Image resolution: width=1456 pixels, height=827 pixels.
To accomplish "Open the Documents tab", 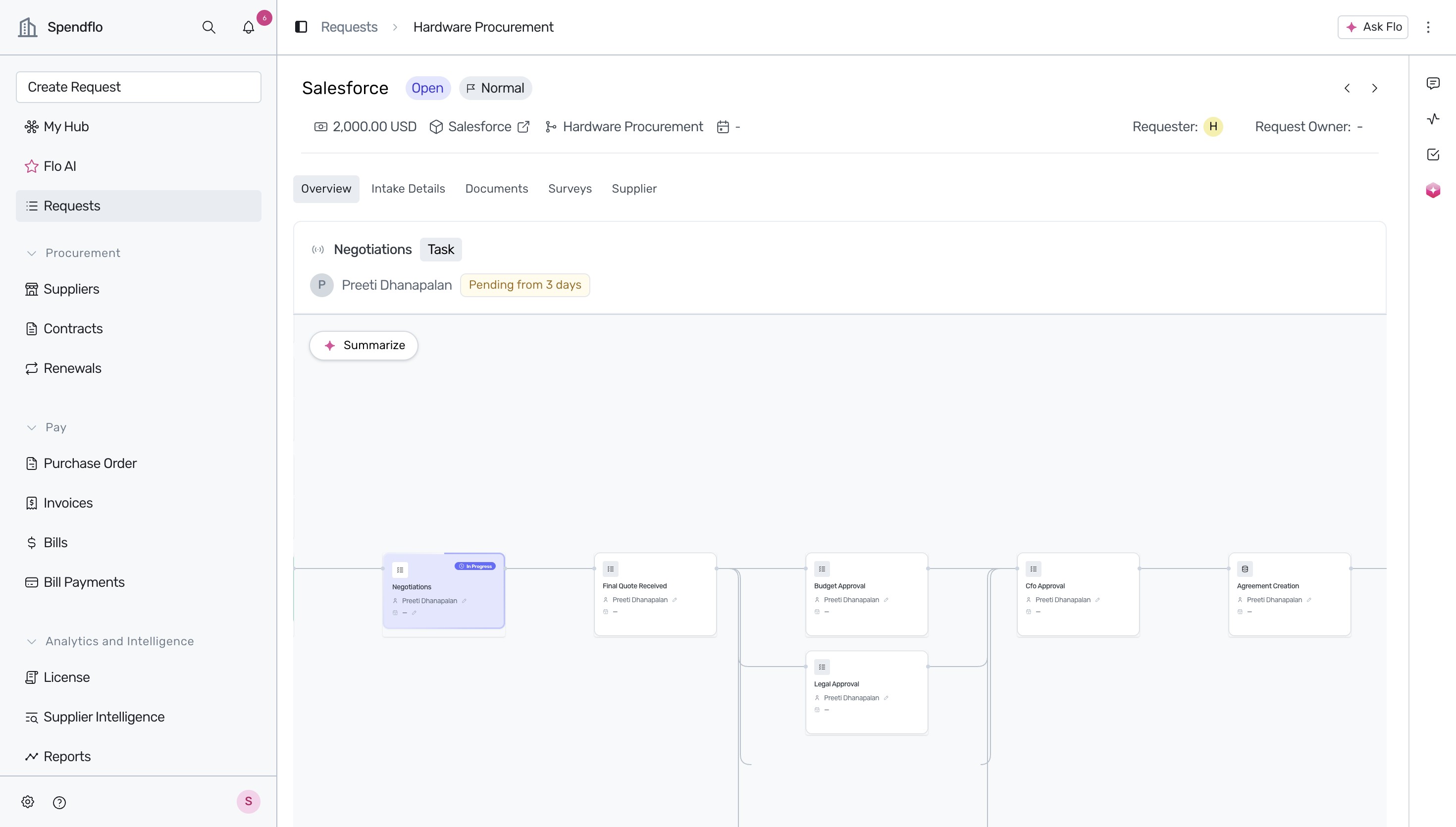I will pos(496,189).
